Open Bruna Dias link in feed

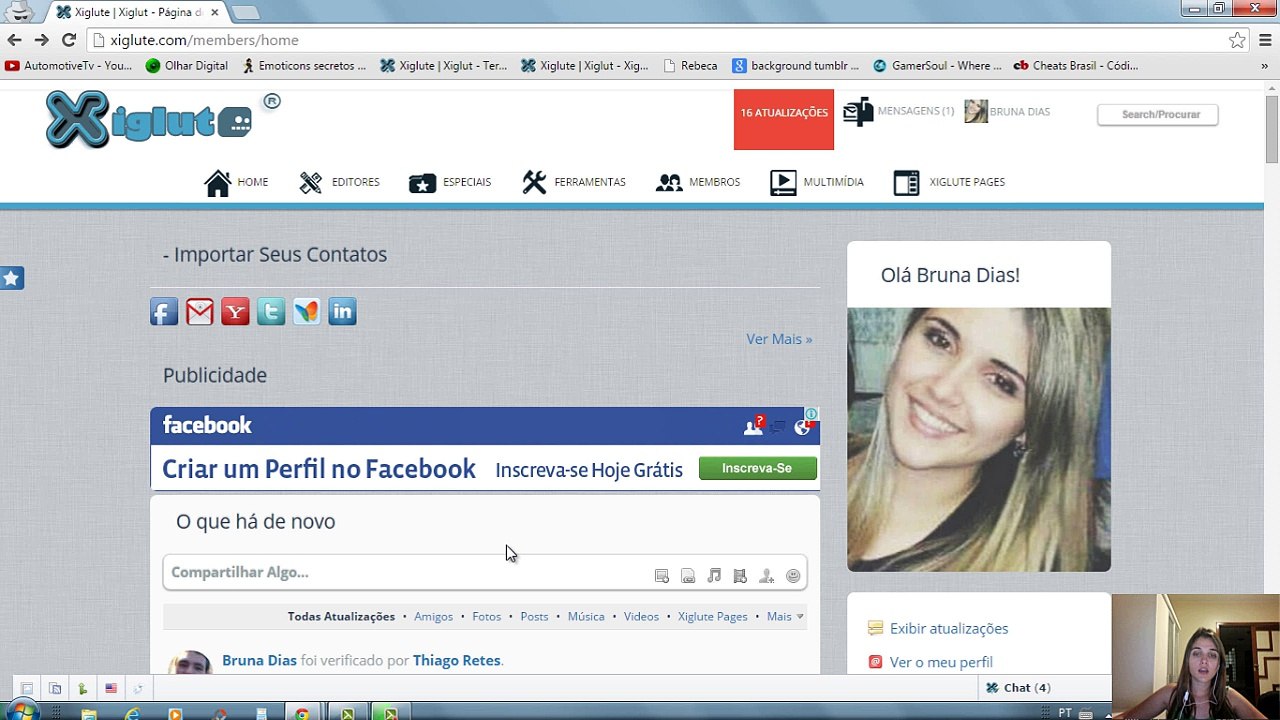tap(259, 660)
